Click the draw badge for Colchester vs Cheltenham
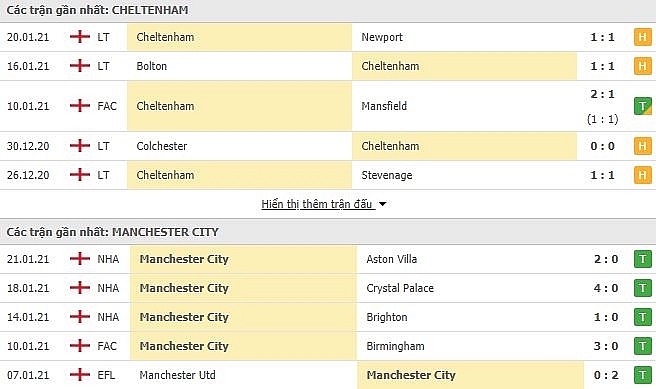The image size is (656, 389). coord(643,146)
